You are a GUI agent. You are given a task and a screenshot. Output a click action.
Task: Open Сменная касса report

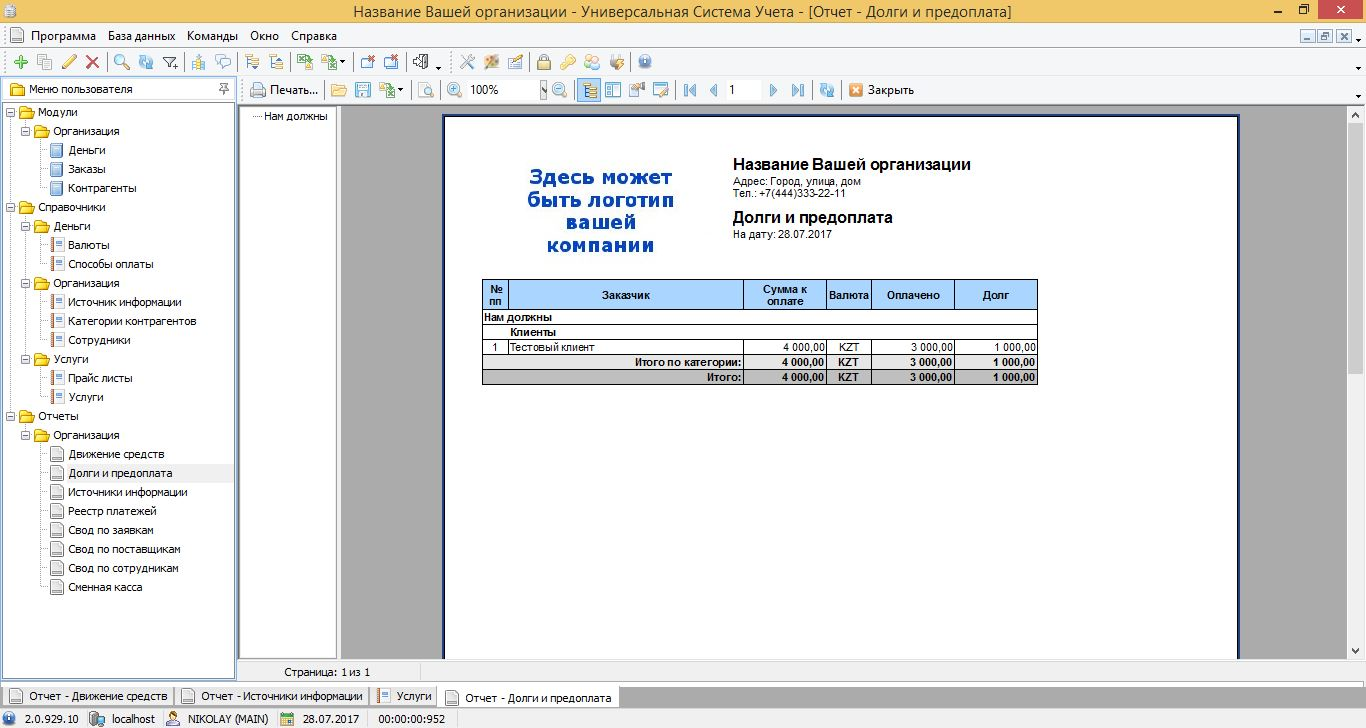105,587
